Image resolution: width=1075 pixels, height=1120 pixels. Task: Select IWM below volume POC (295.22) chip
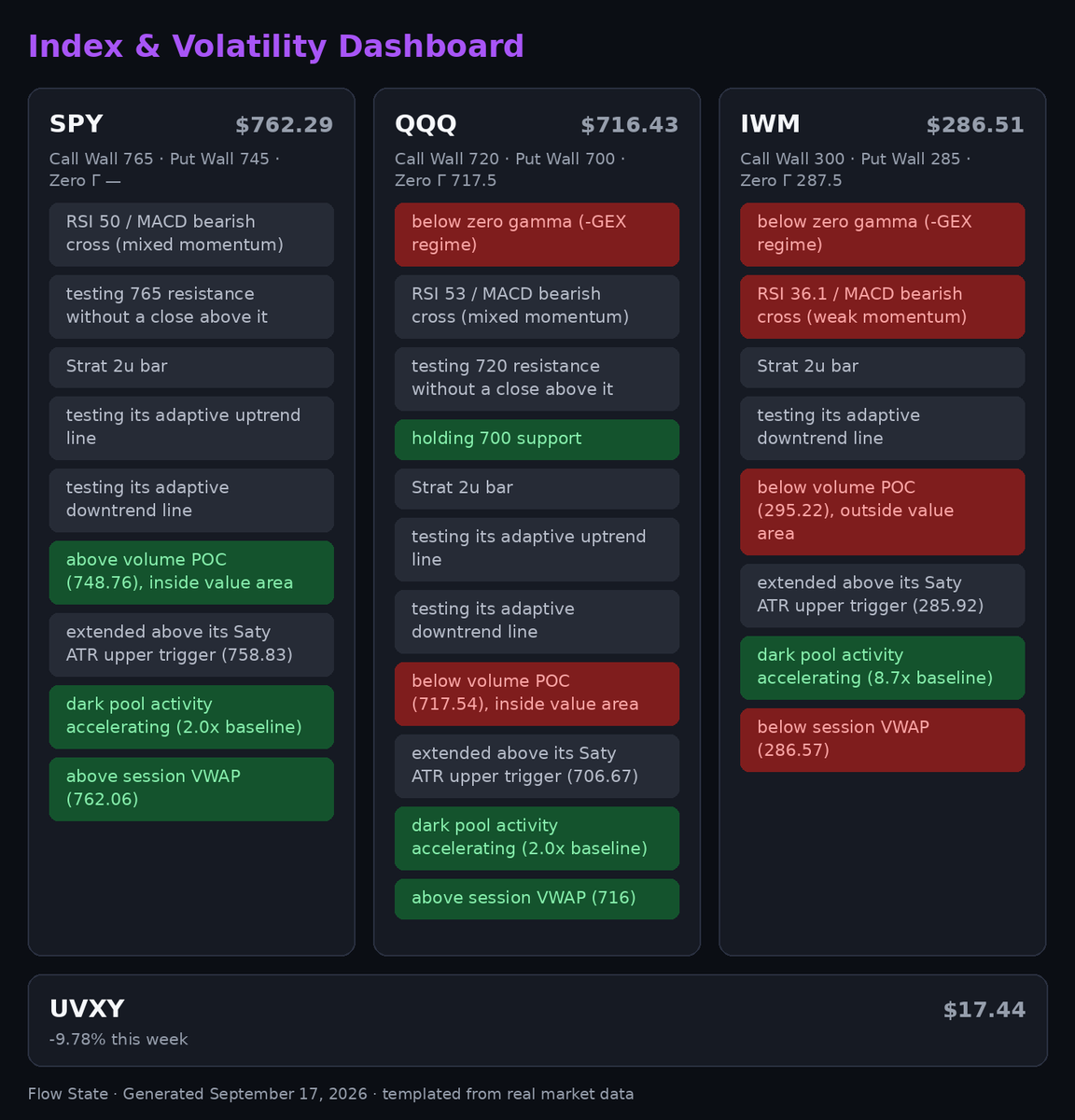(x=883, y=511)
